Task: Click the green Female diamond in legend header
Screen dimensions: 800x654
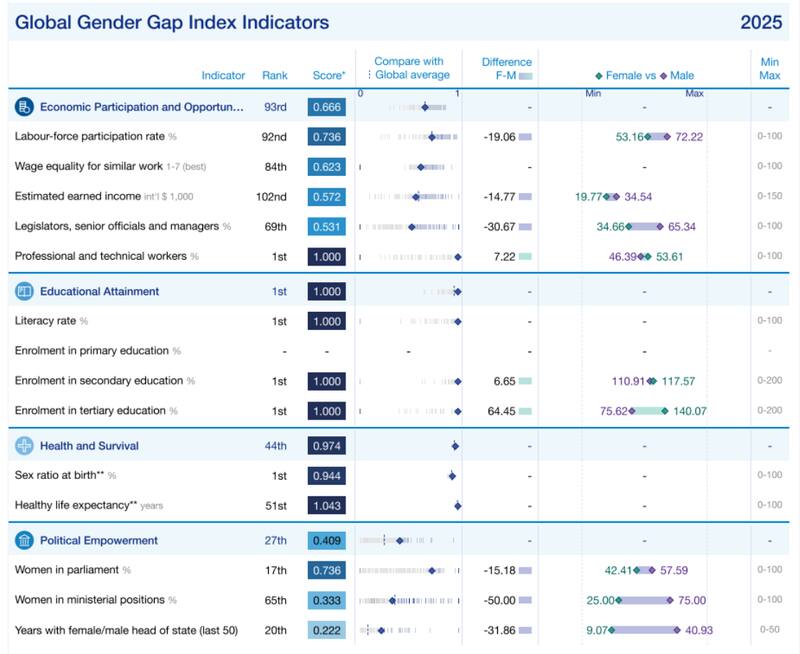Action: coord(598,75)
